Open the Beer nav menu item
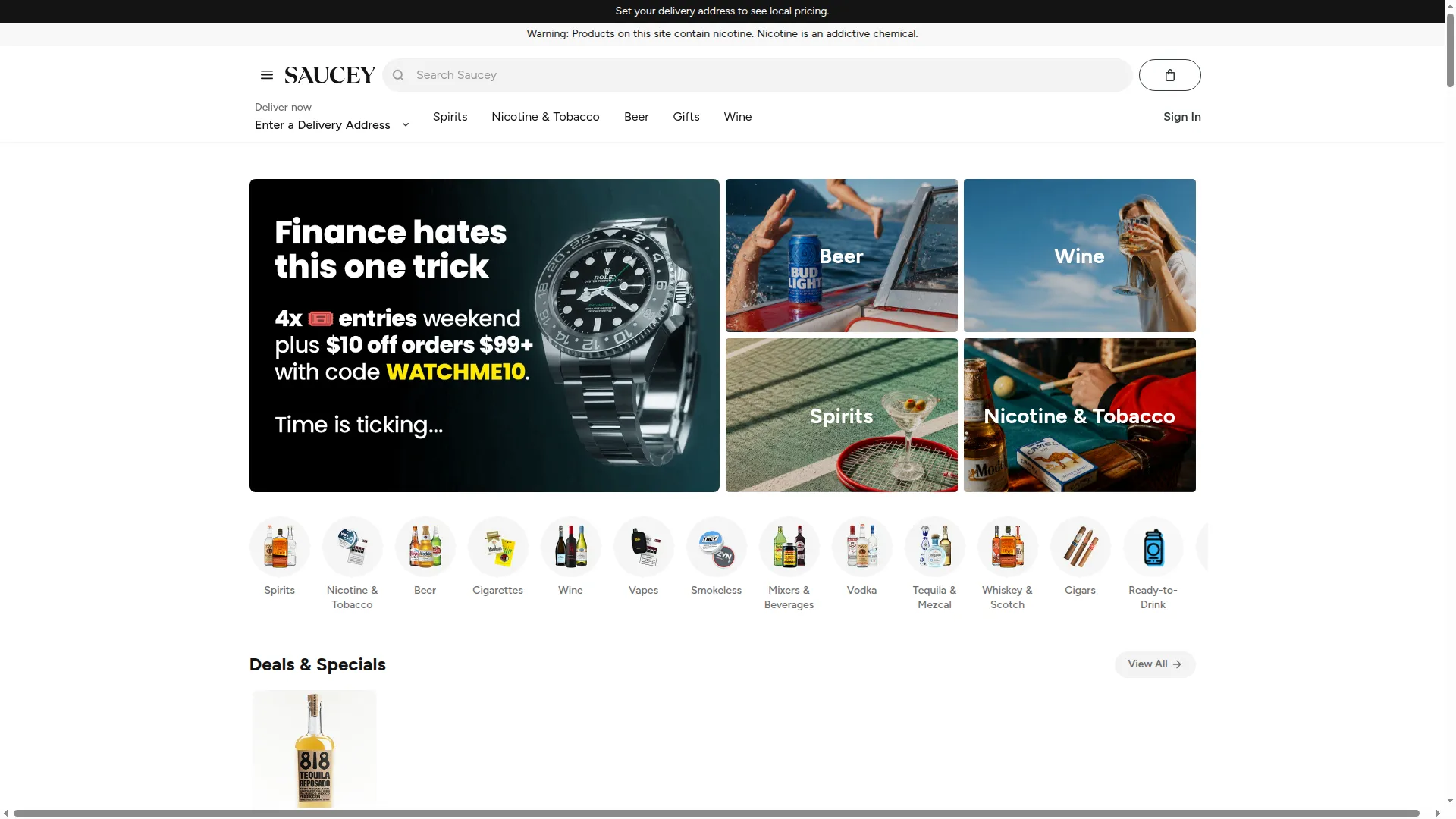 (x=636, y=117)
